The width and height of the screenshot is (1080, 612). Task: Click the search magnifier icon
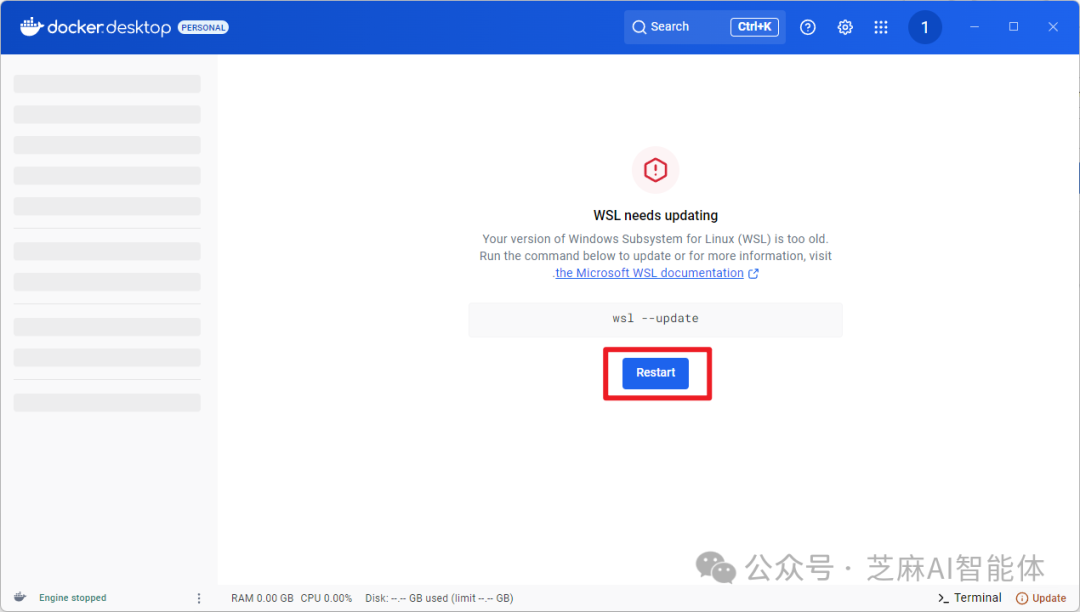(x=639, y=27)
